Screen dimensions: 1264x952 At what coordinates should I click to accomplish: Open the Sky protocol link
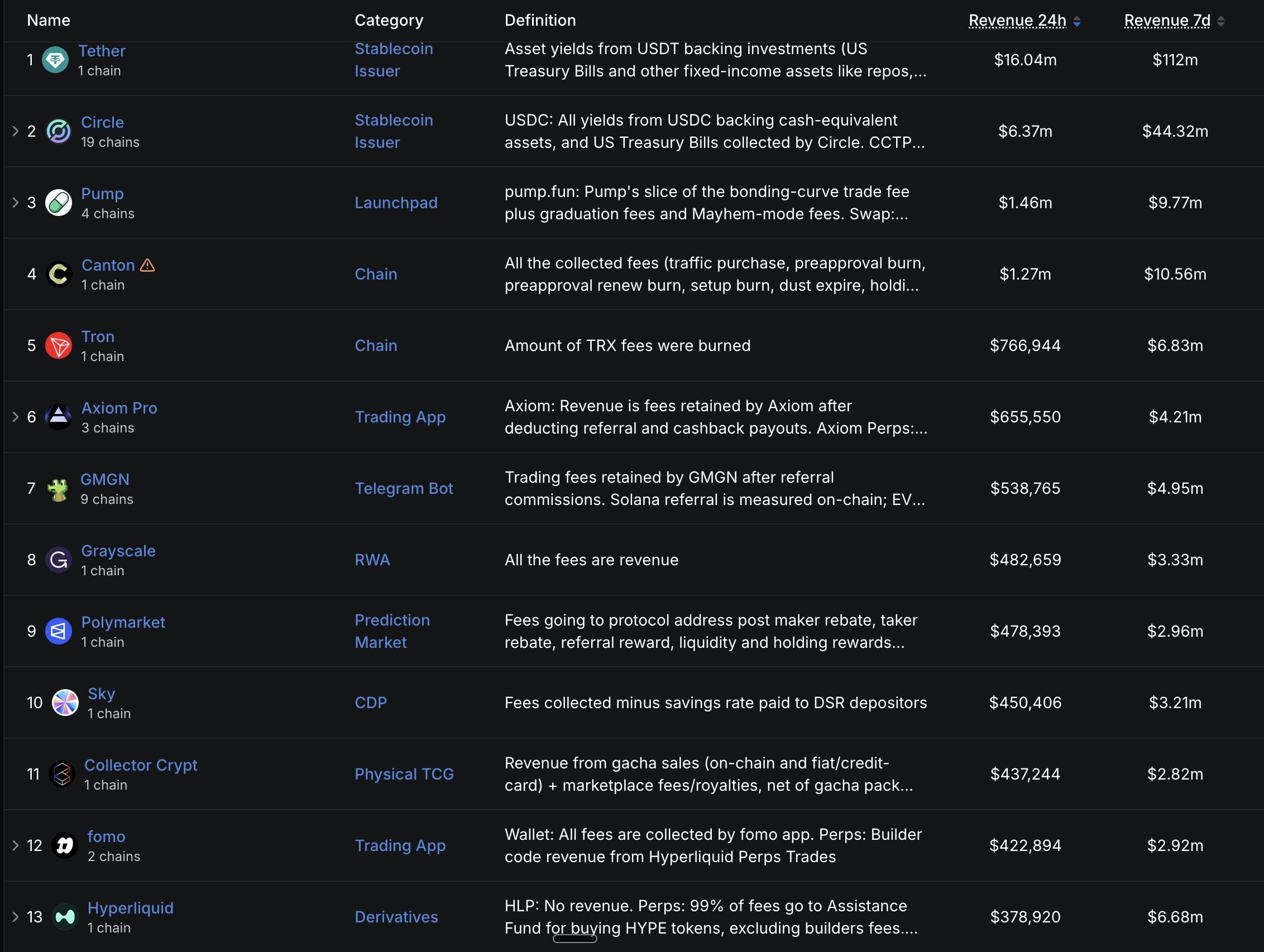point(101,693)
